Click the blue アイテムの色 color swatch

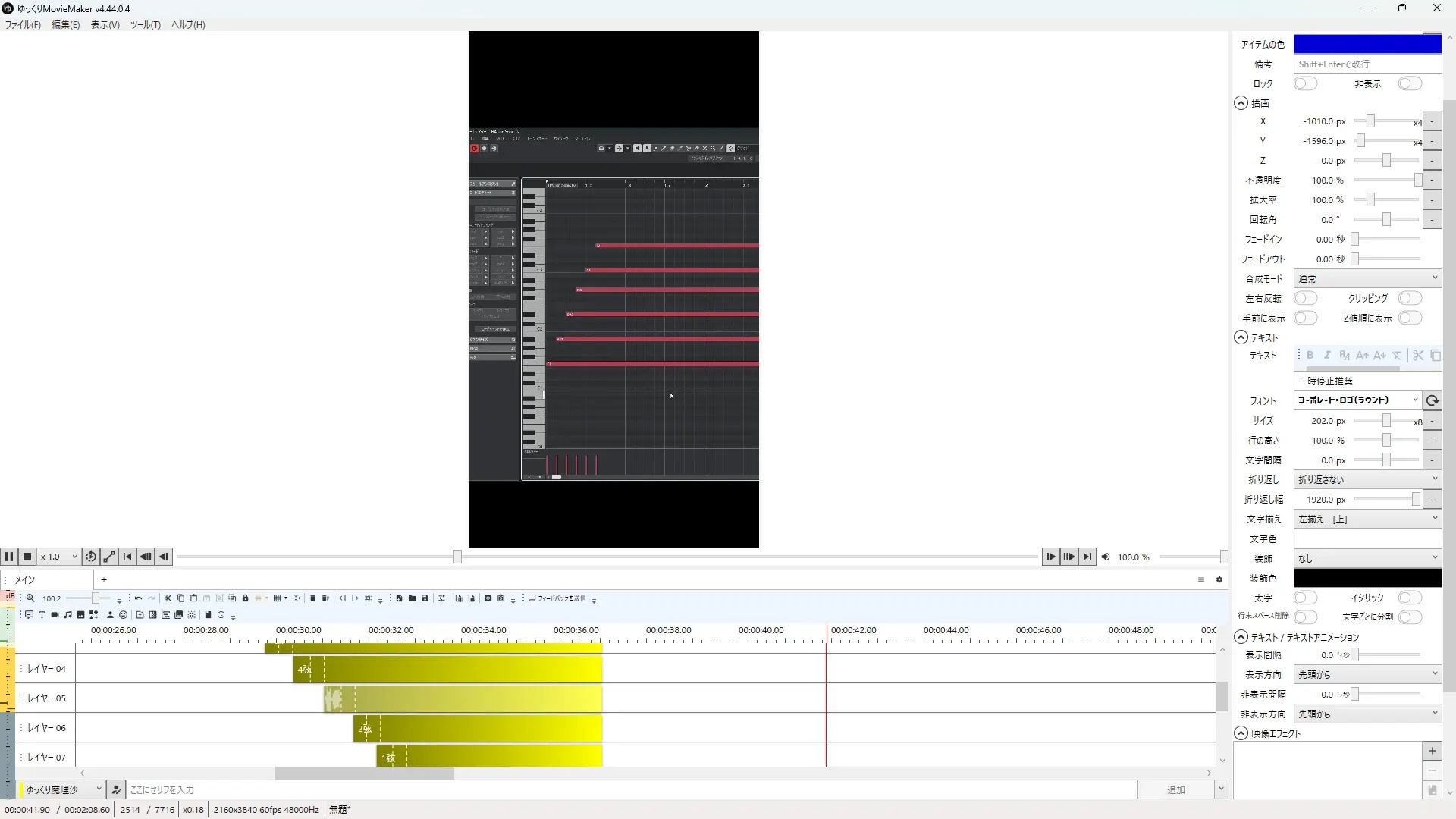pyautogui.click(x=1367, y=44)
